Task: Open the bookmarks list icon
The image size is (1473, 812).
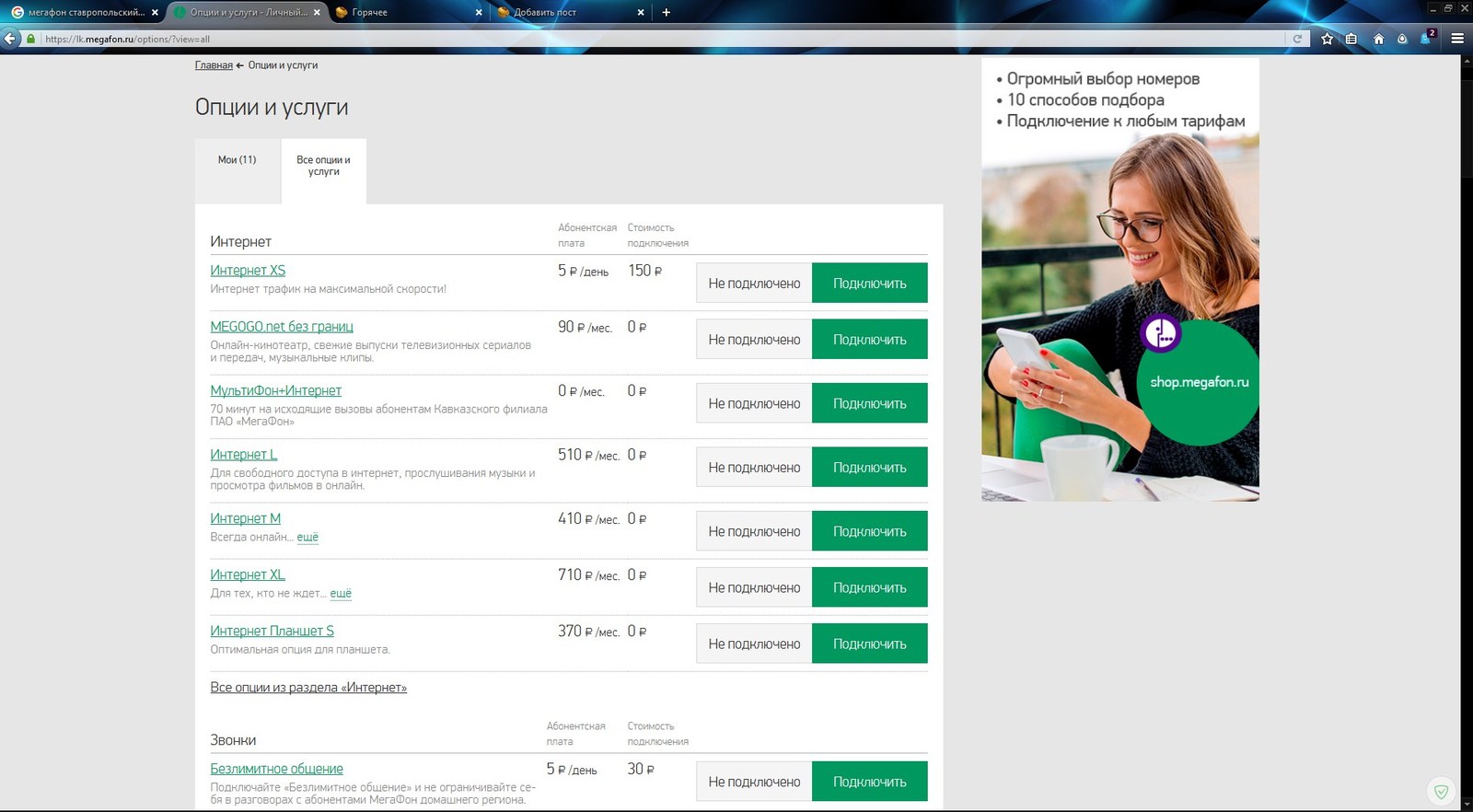Action: (1351, 39)
